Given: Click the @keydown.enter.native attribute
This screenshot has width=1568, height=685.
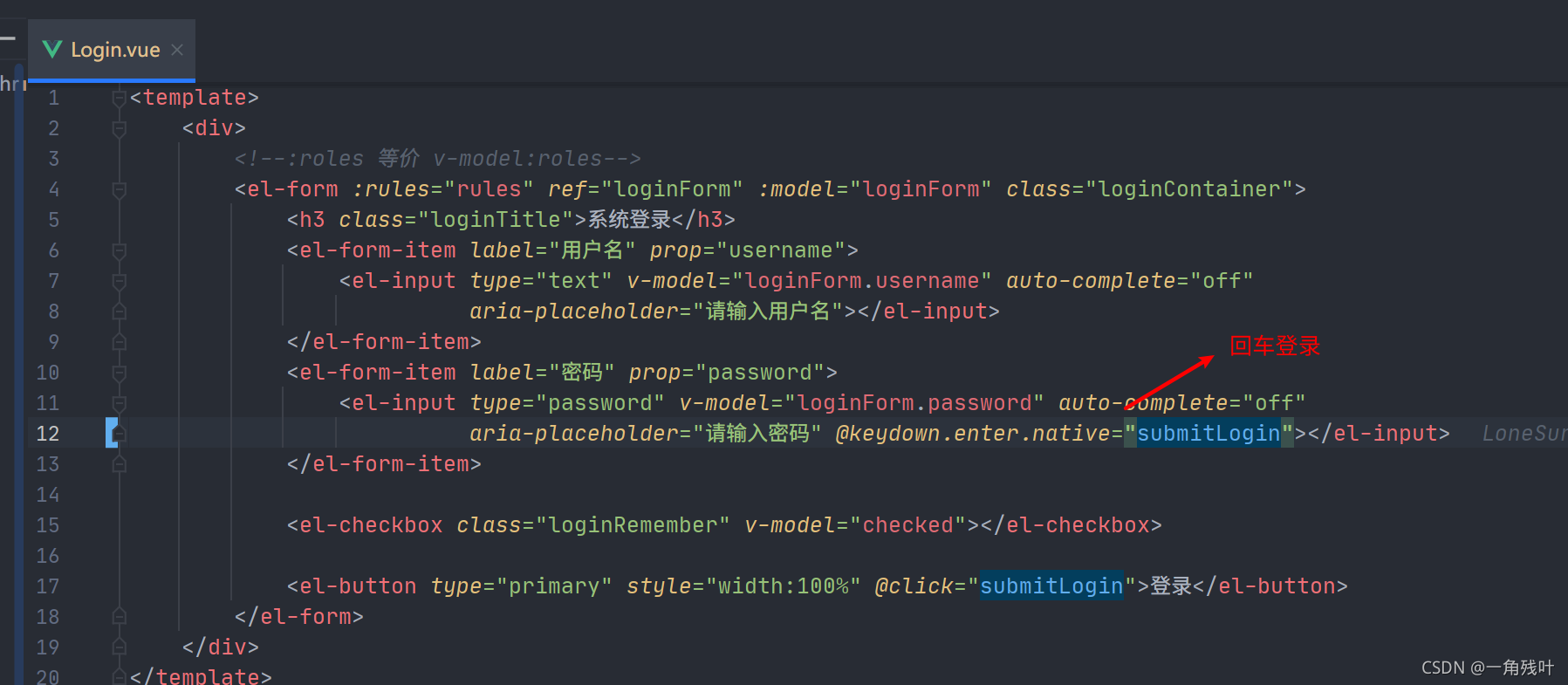Looking at the screenshot, I should 972,434.
